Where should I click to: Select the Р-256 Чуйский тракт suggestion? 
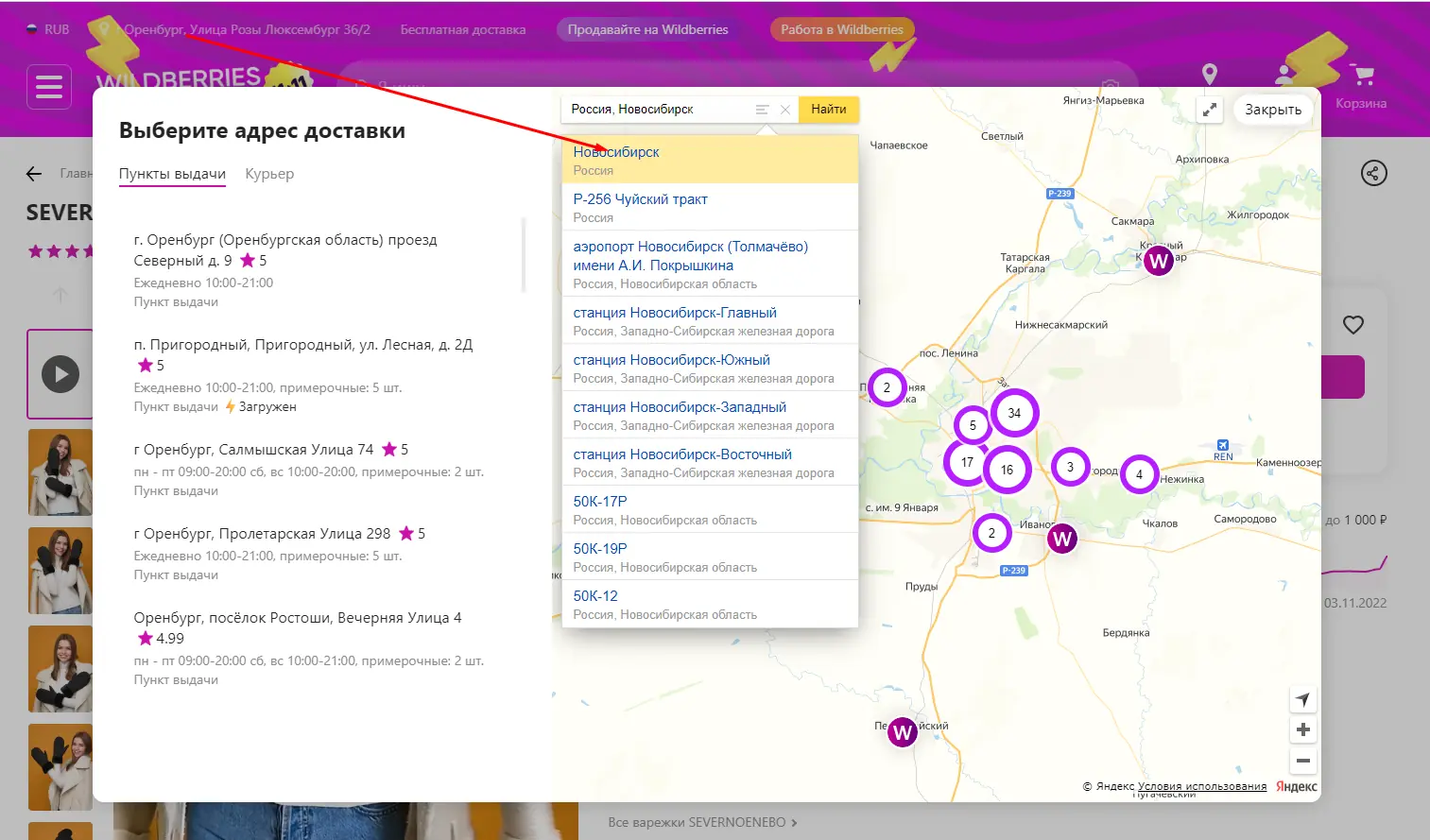(710, 208)
